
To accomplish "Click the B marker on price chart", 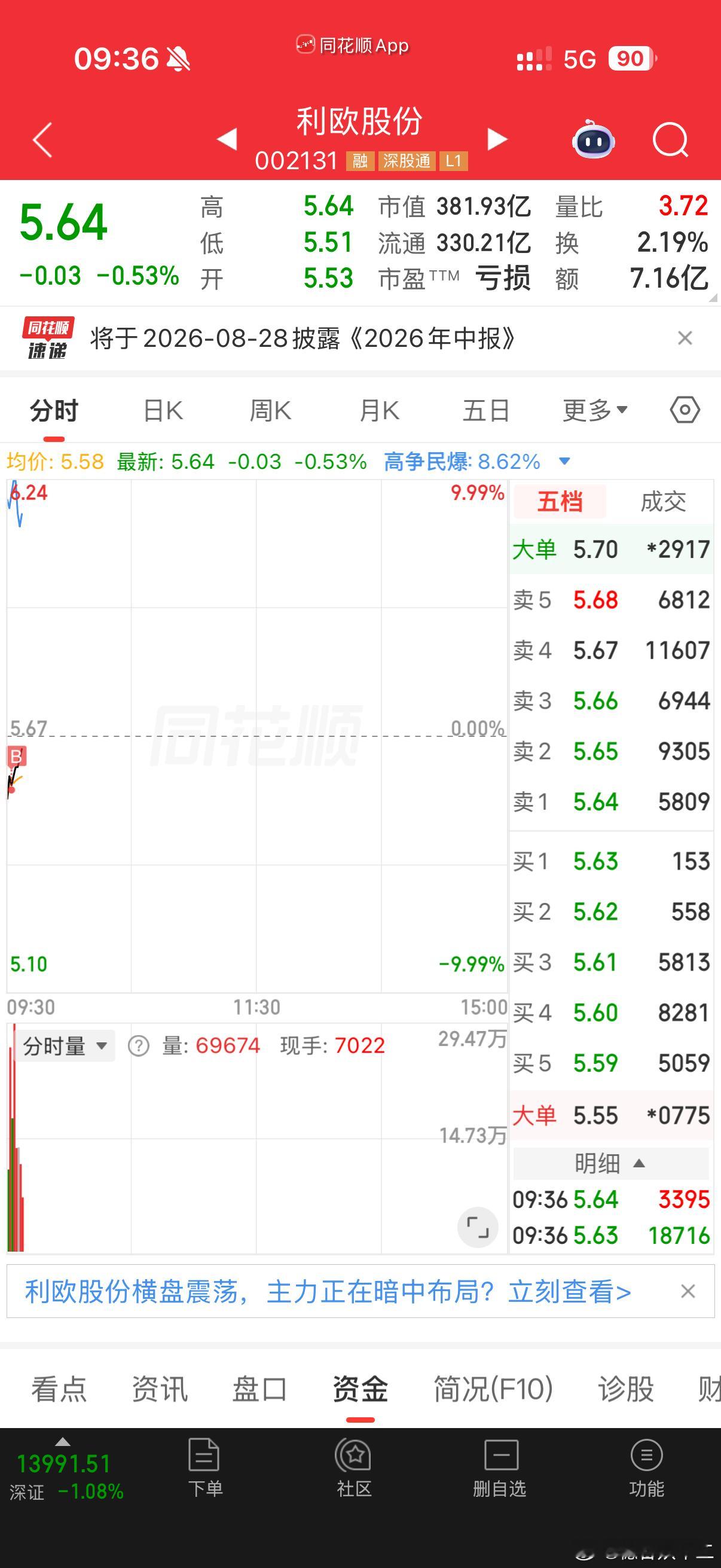I will (16, 756).
